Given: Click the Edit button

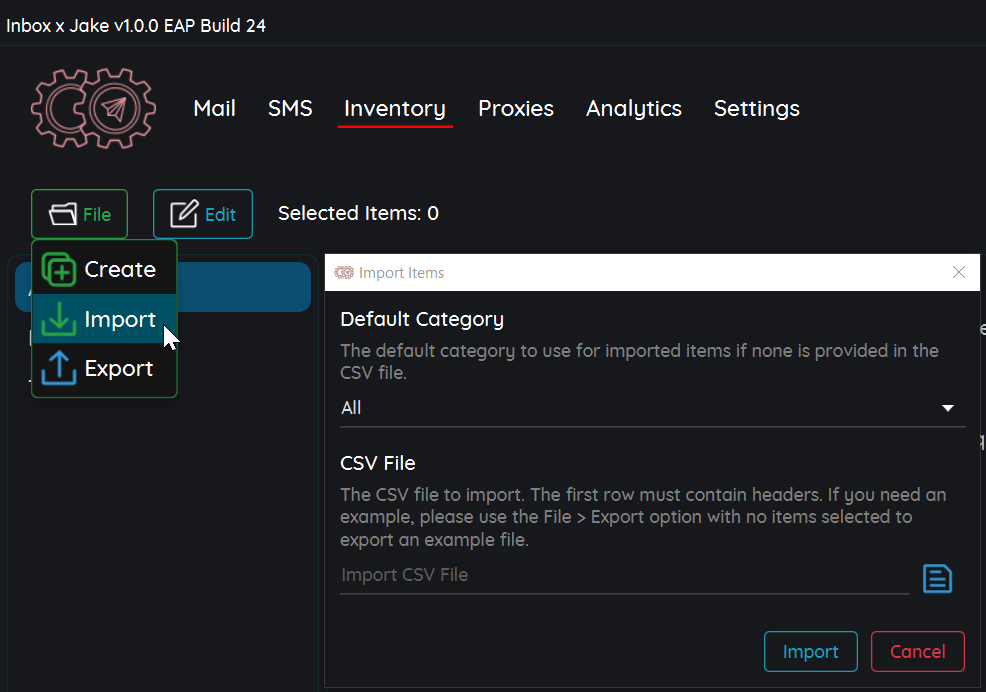Looking at the screenshot, I should pos(203,213).
